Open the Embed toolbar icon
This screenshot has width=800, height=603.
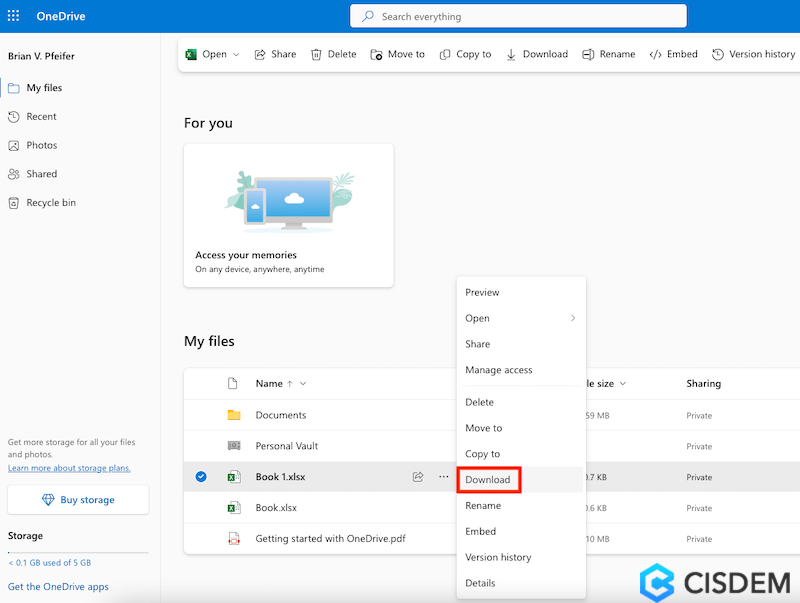pos(673,54)
